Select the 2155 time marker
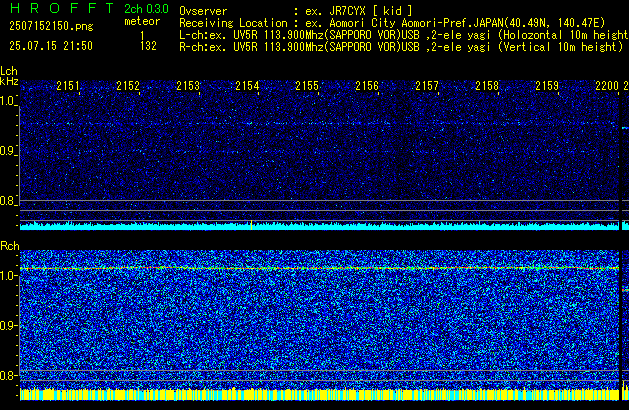 coord(307,86)
